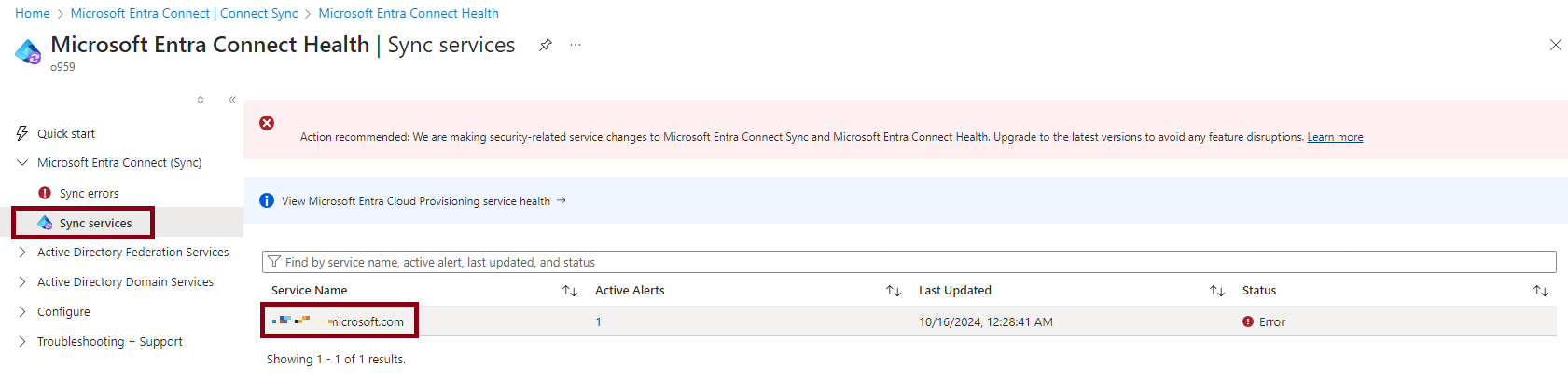Click the blue info icon in banner
Screen dimensions: 1568x383
(x=267, y=200)
